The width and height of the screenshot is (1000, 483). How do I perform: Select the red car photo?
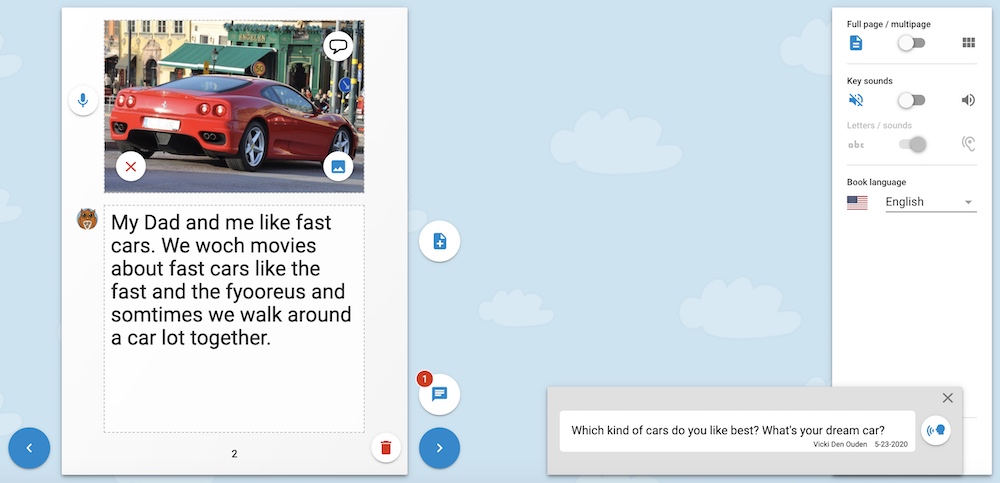234,106
